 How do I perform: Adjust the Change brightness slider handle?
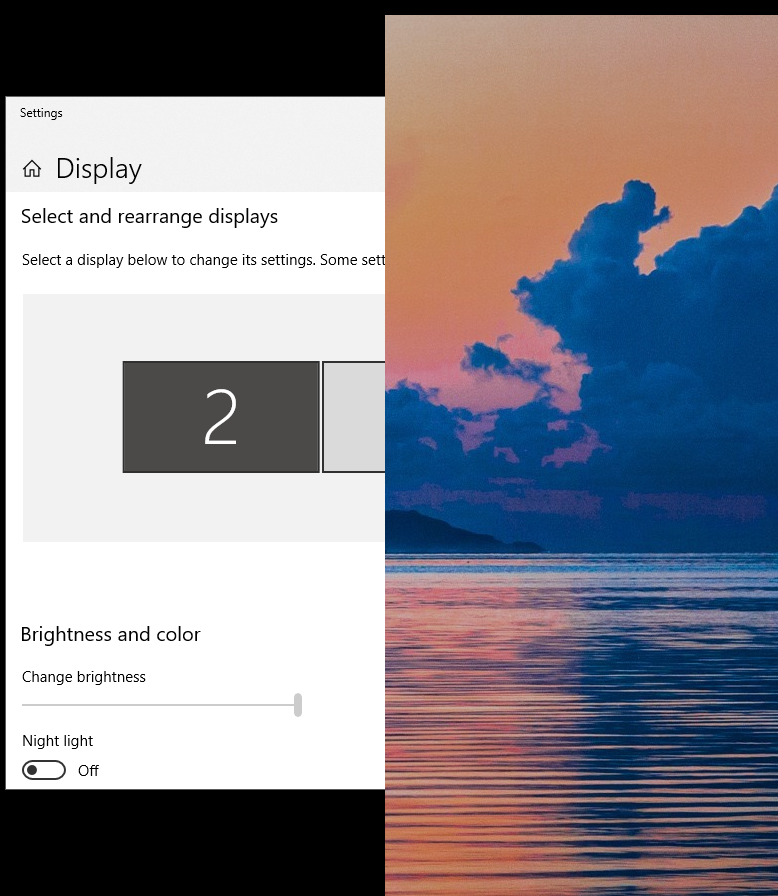pyautogui.click(x=298, y=705)
